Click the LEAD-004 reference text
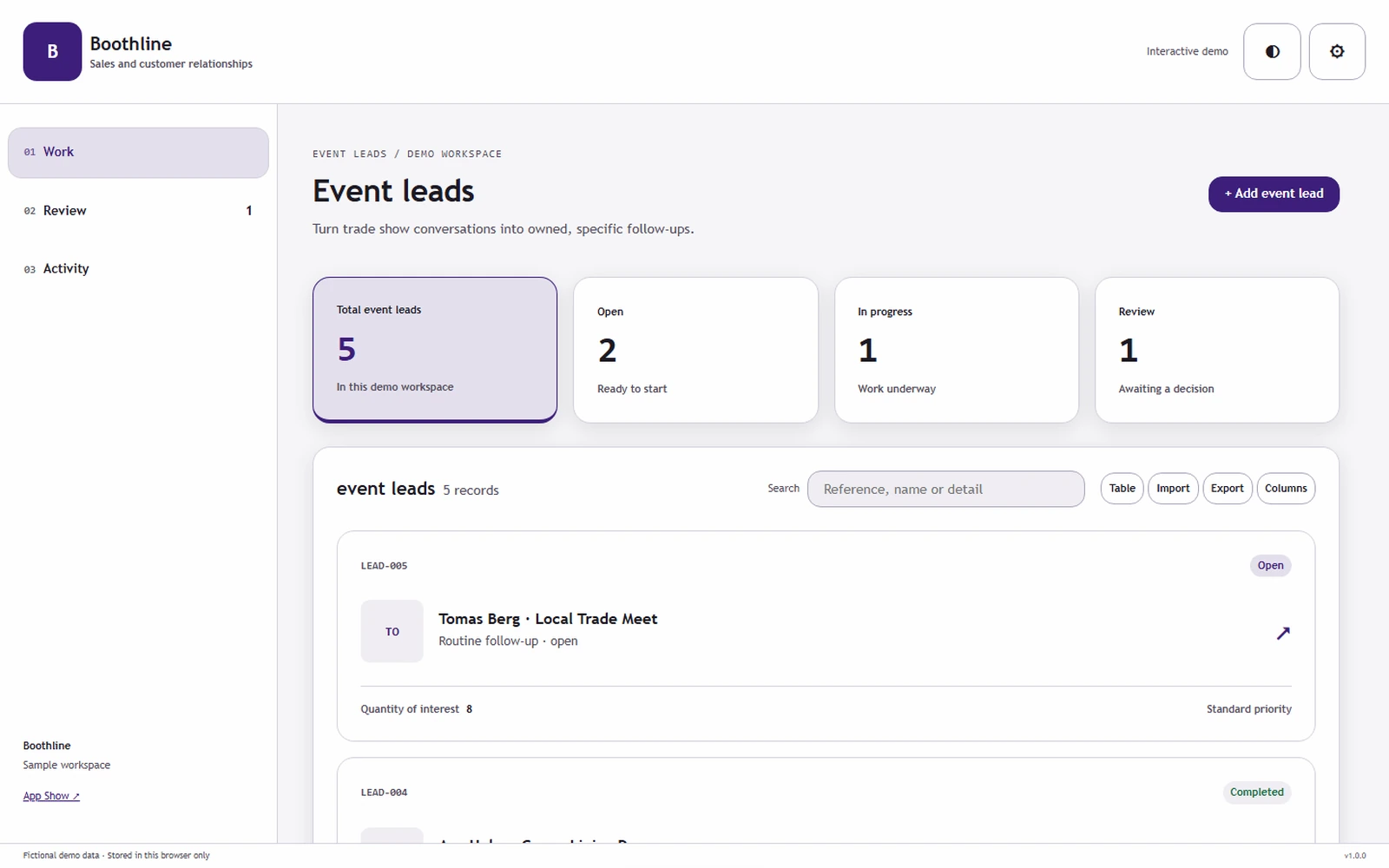The image size is (1389, 868). point(384,792)
